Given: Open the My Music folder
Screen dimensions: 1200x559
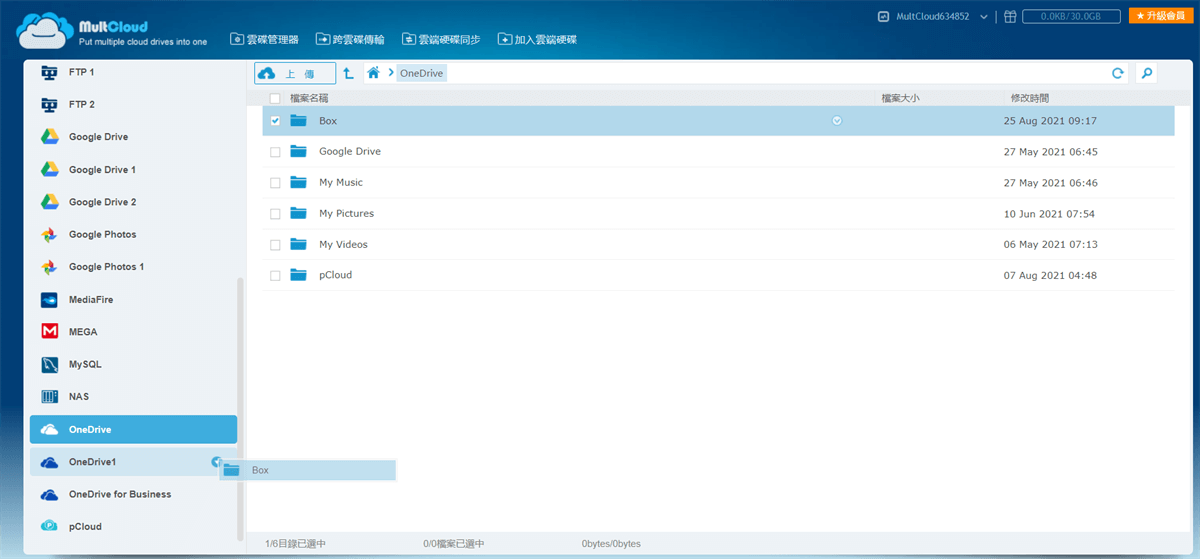Looking at the screenshot, I should [x=341, y=183].
